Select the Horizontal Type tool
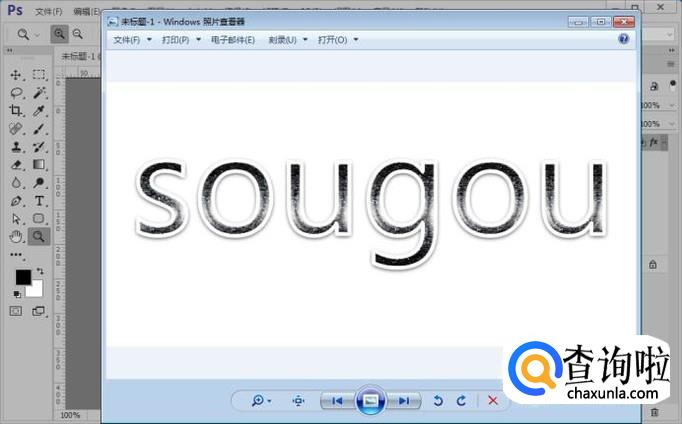Screen dimensions: 682x424 [x=39, y=201]
